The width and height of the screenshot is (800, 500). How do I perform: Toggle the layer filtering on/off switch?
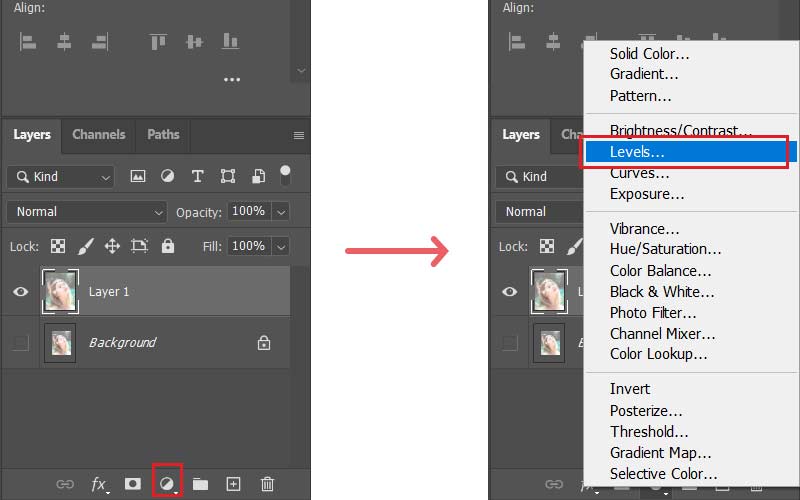(x=285, y=175)
